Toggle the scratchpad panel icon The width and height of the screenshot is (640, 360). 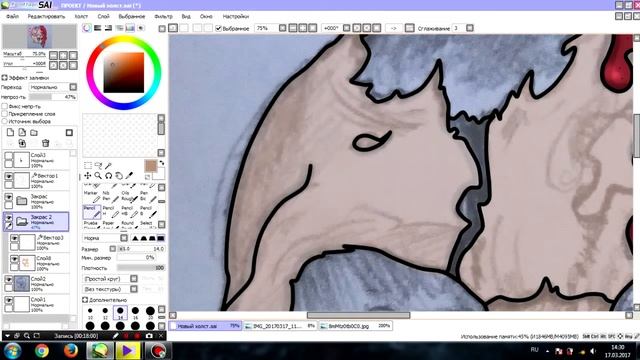coord(141,28)
